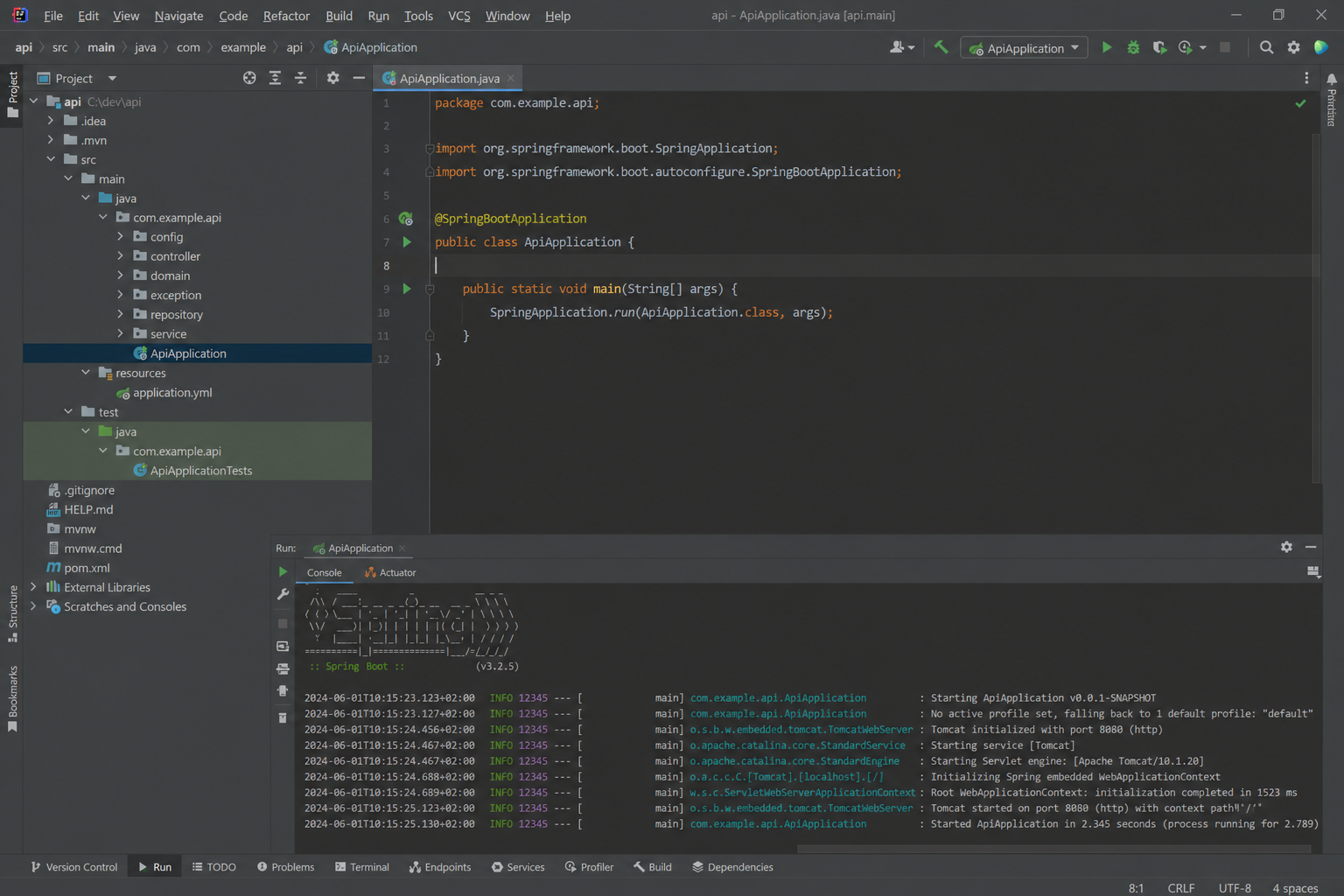Viewport: 1344px width, 896px height.
Task: Open the user account dropdown in the toolbar
Action: click(902, 47)
